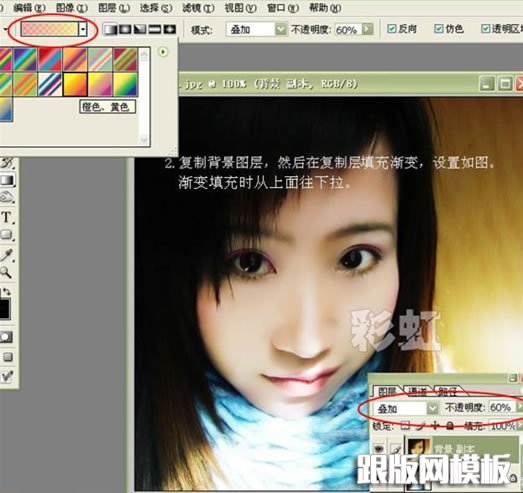The image size is (523, 493).
Task: Open gradient picker flyout menu arrow
Action: coord(163,52)
